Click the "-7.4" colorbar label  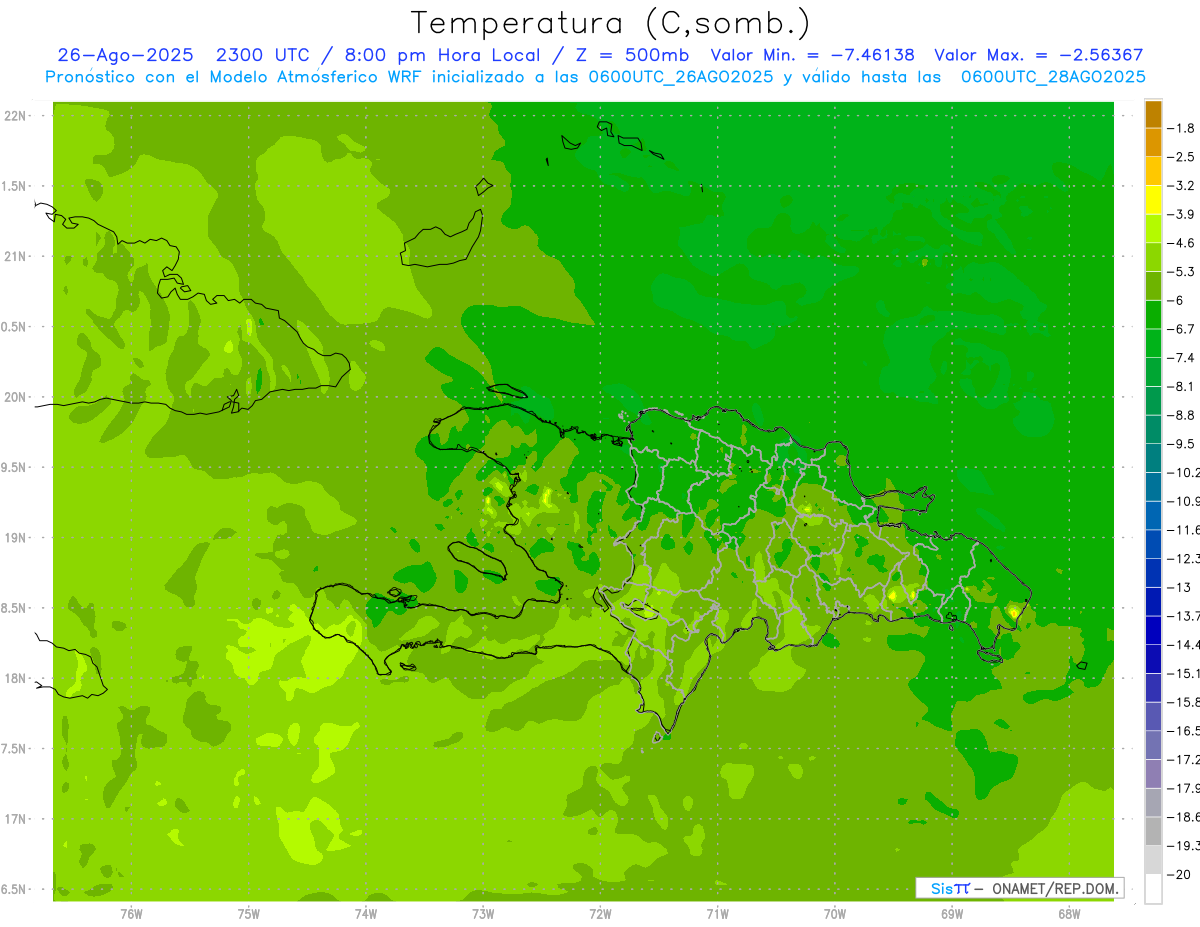pyautogui.click(x=1182, y=358)
